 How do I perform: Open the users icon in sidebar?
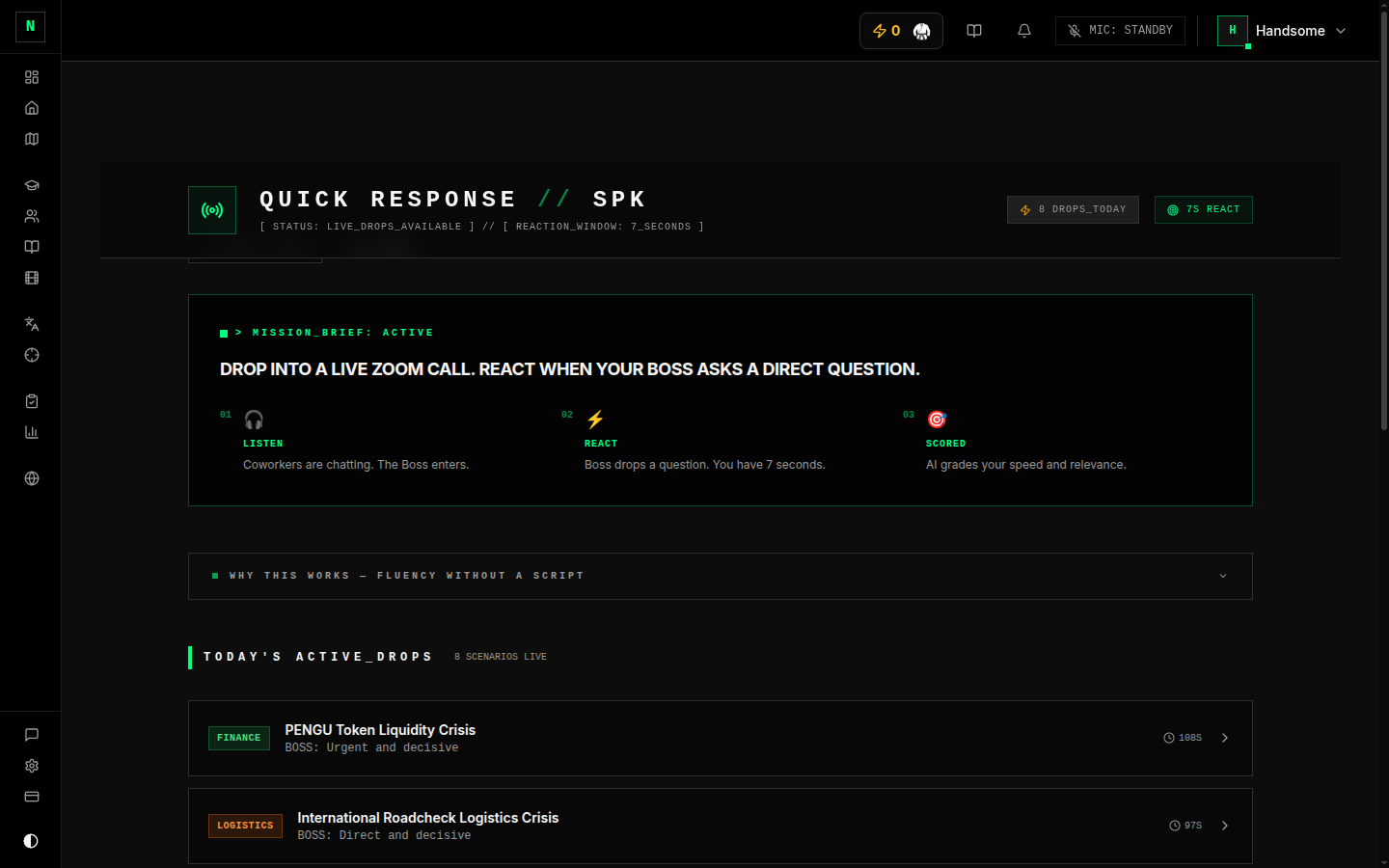32,216
